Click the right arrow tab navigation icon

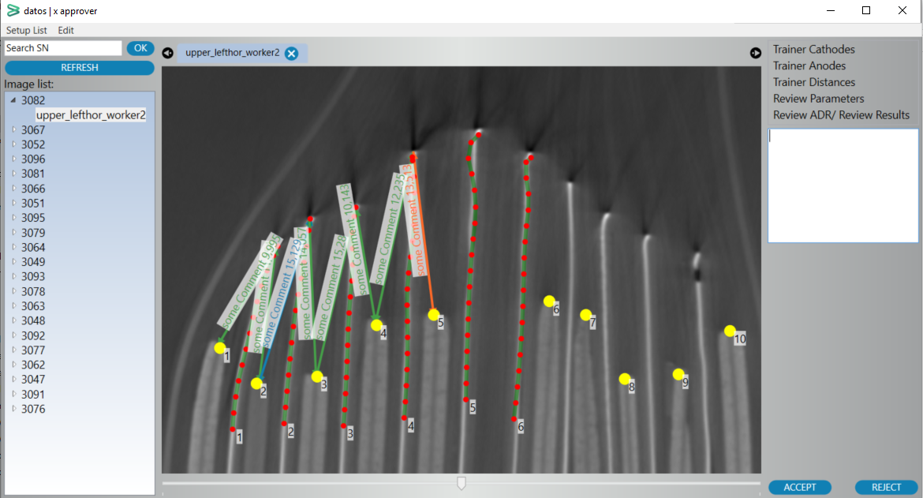pos(756,53)
